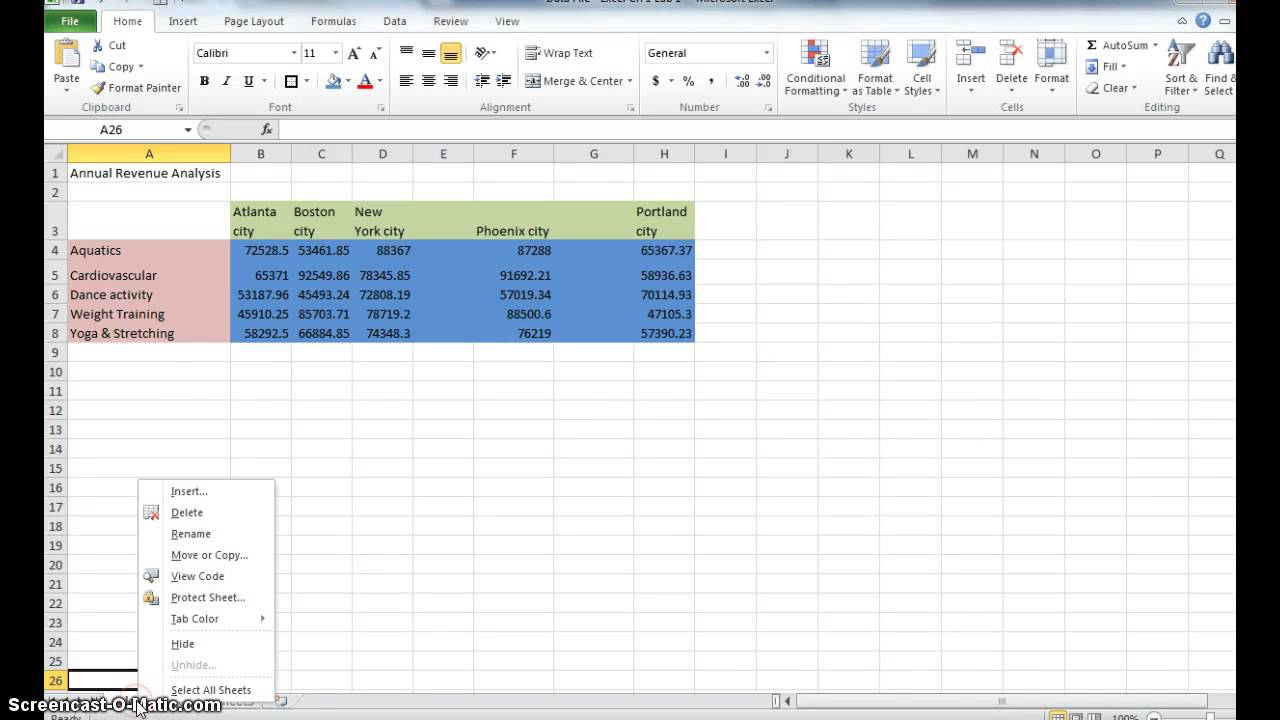Apply Percent Style format
Image resolution: width=1280 pixels, height=720 pixels.
click(688, 81)
